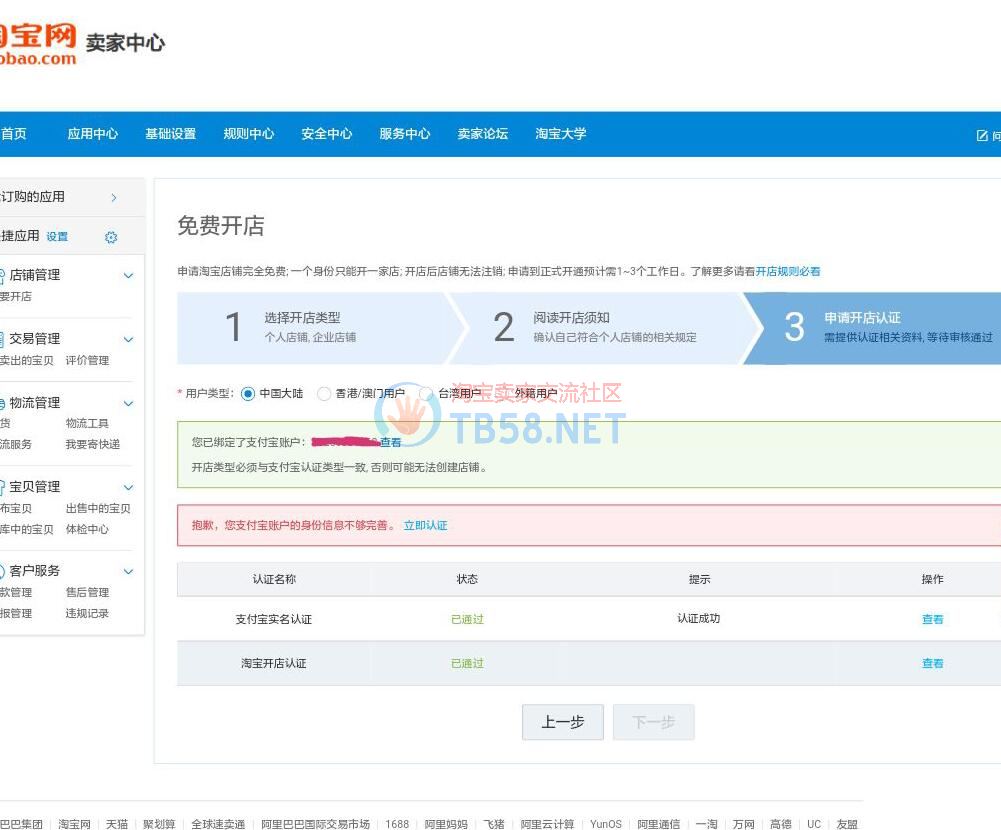Image resolution: width=1001 pixels, height=830 pixels.
Task: Click 查看 for 淘宝开店认证 row
Action: tap(932, 663)
